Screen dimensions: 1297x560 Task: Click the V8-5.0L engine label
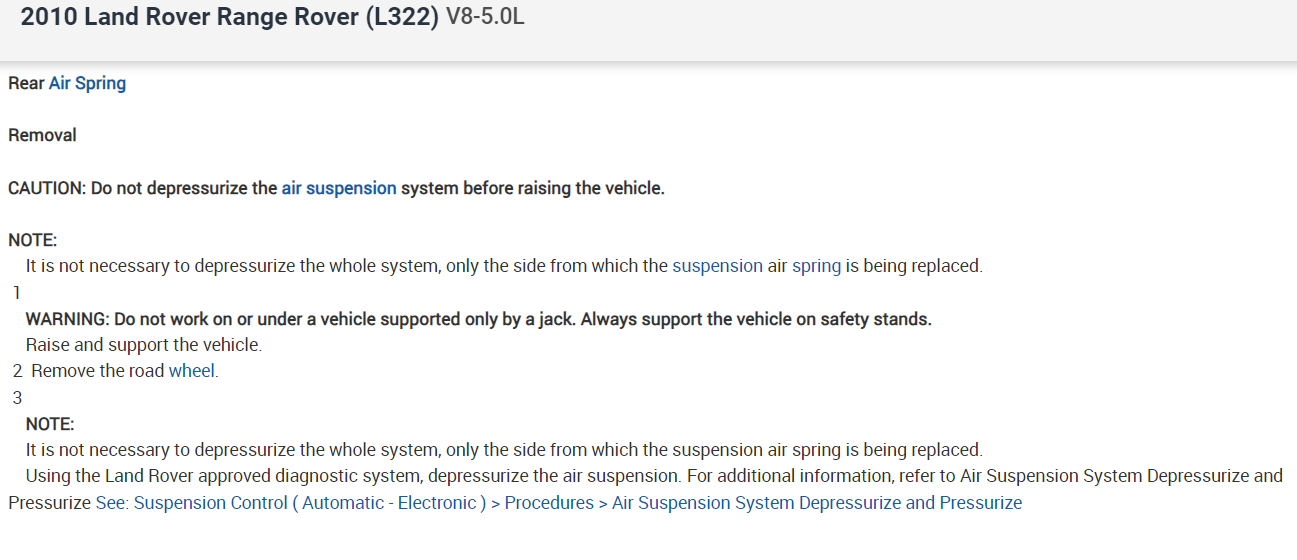click(484, 18)
